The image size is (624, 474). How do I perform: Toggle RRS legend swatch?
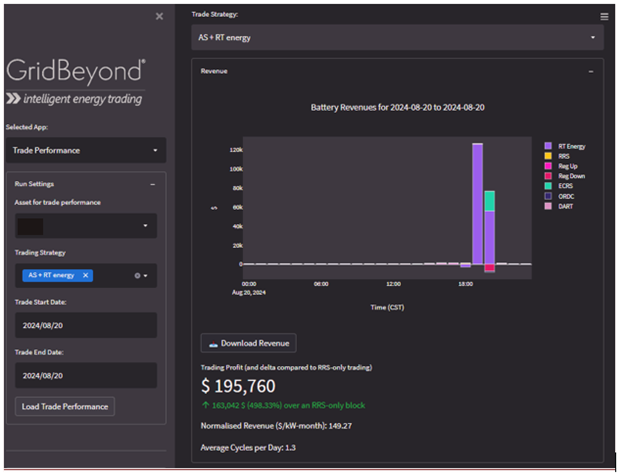pos(548,156)
